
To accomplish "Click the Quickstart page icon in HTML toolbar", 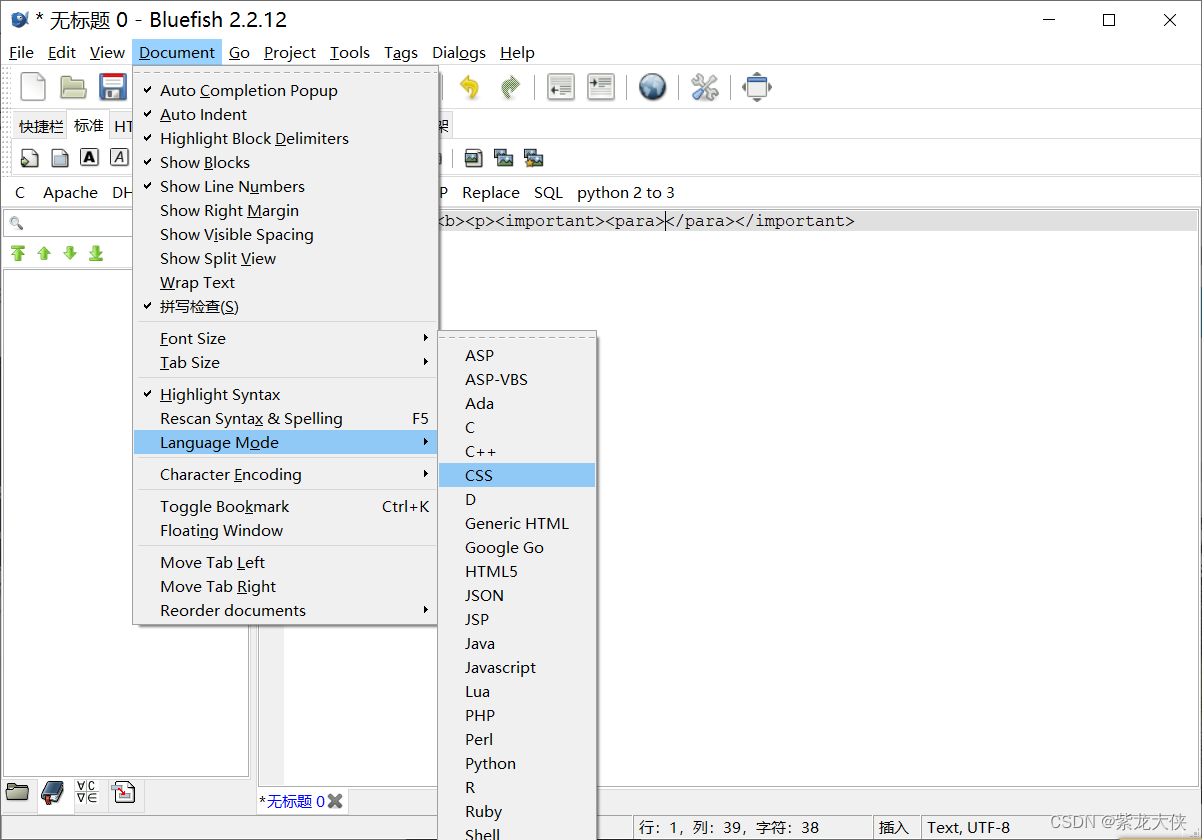I will [30, 158].
